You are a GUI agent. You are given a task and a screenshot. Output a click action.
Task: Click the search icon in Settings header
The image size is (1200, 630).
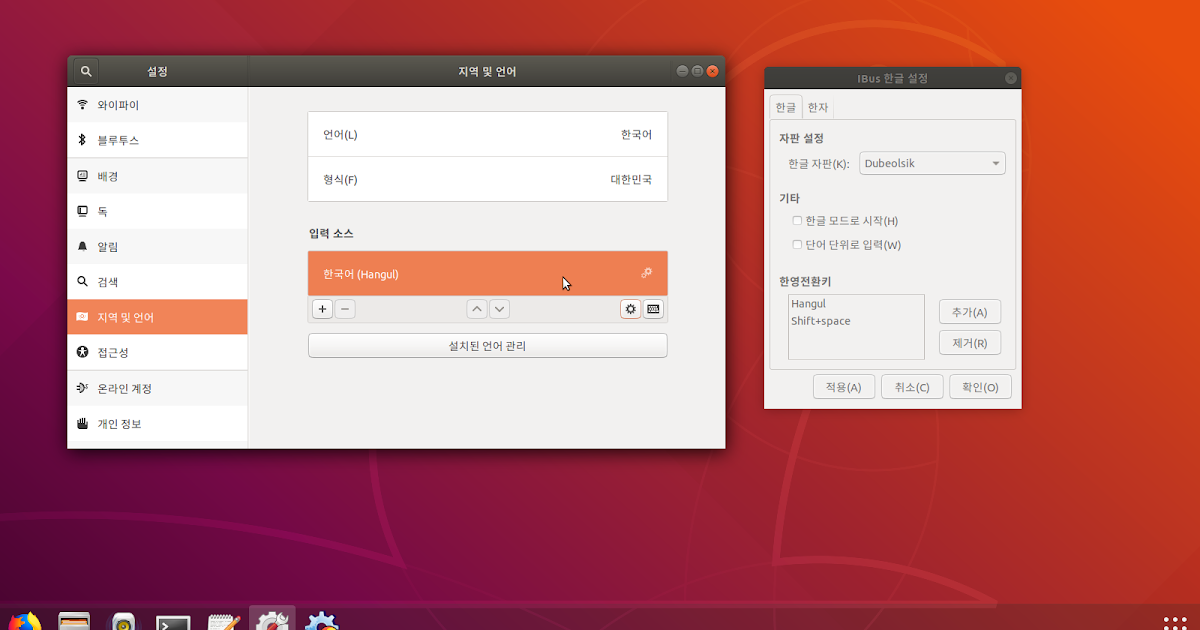pyautogui.click(x=86, y=71)
